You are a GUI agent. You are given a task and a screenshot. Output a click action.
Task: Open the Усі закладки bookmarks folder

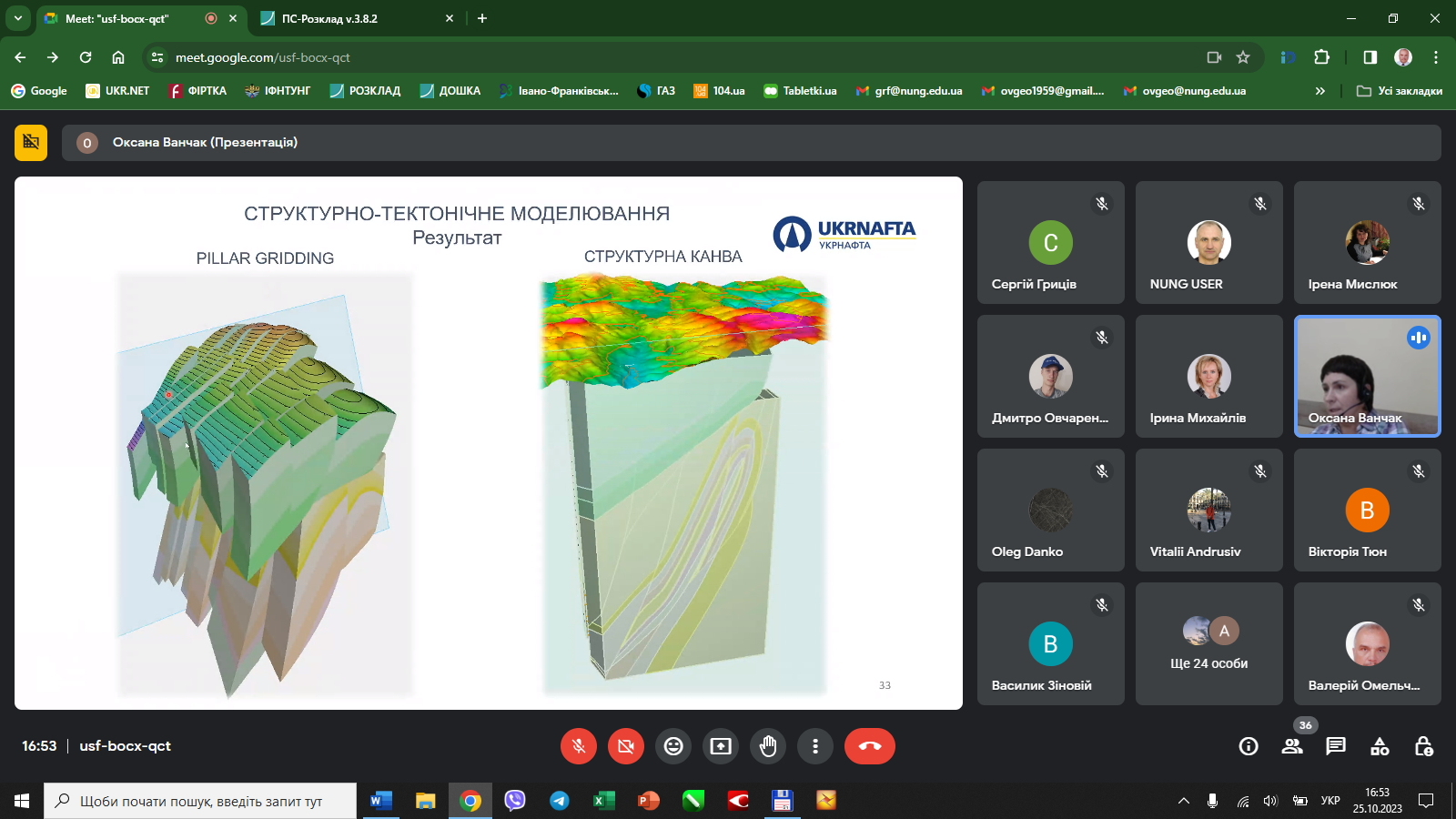tap(1400, 91)
